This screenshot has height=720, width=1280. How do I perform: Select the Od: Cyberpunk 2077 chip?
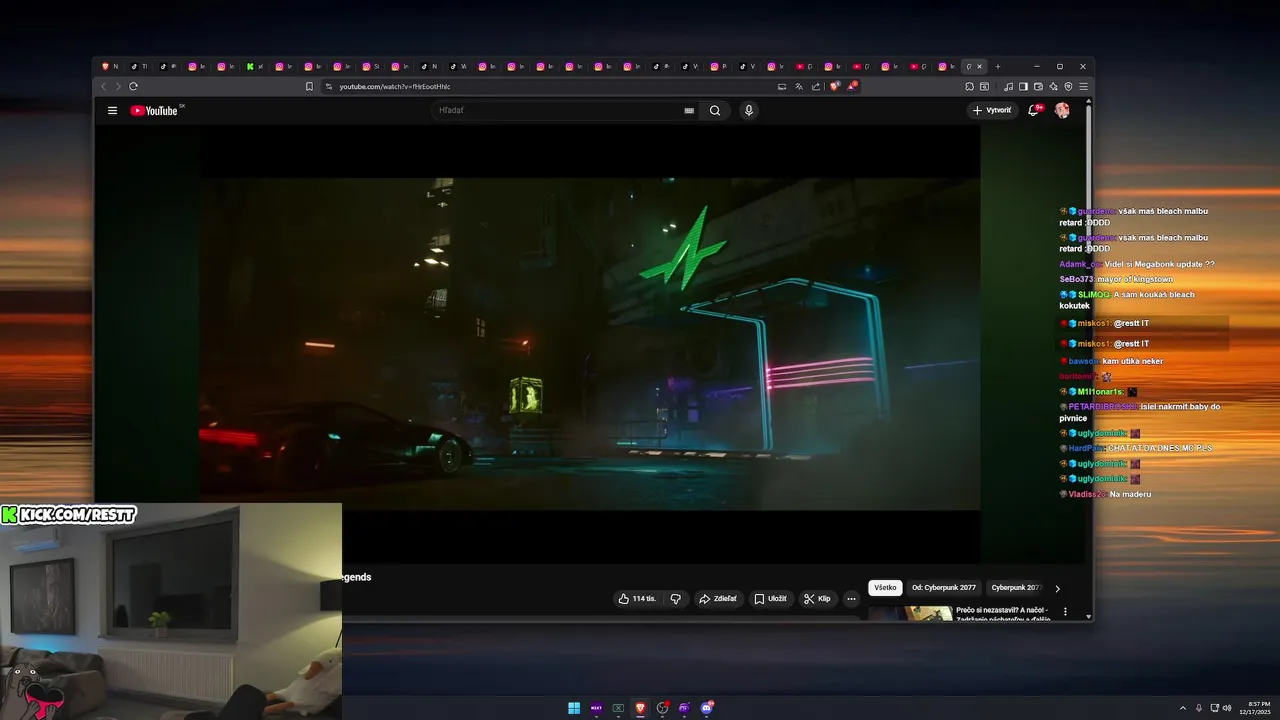(x=944, y=588)
